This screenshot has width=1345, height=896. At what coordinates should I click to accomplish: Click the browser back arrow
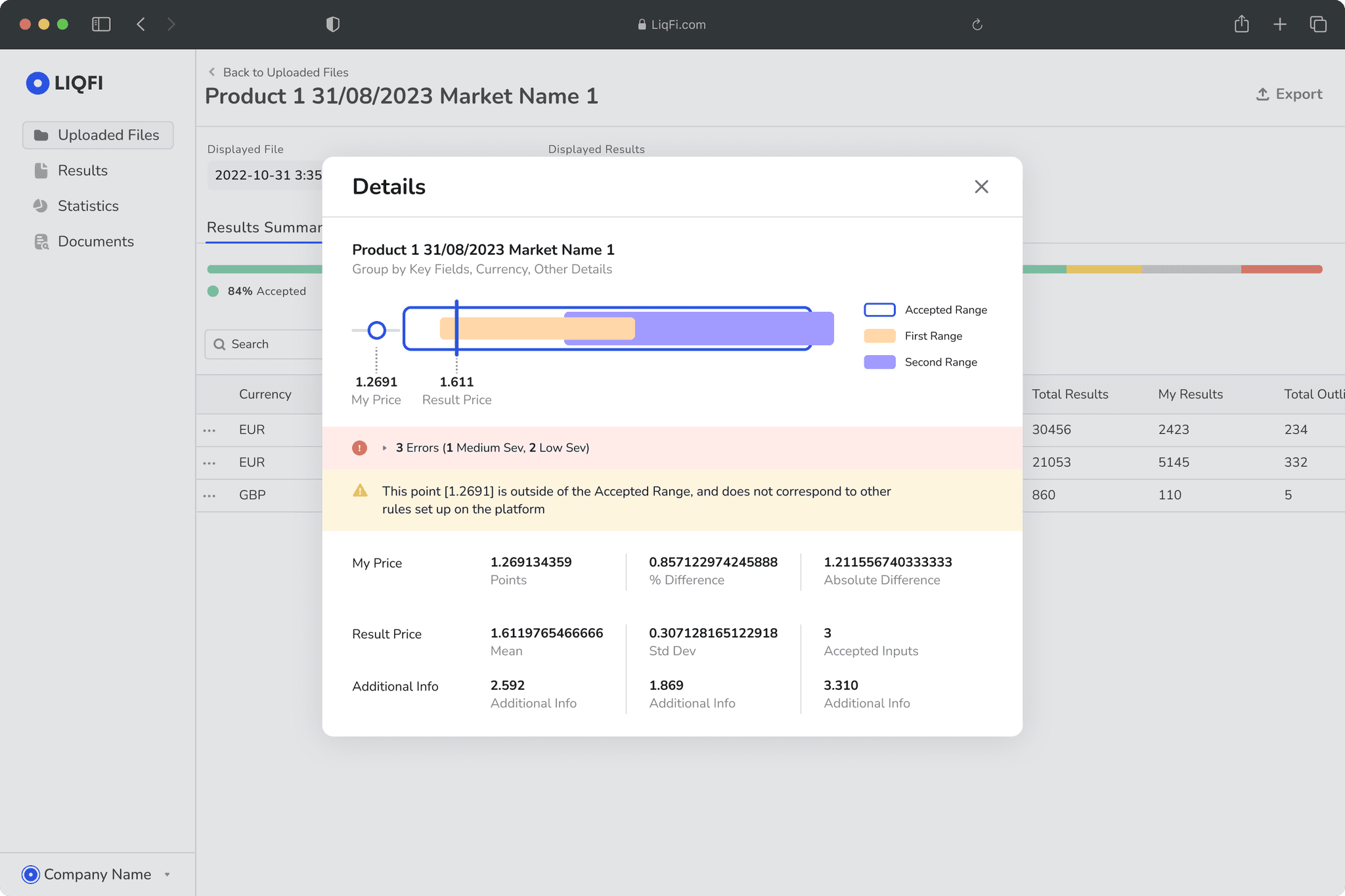141,24
